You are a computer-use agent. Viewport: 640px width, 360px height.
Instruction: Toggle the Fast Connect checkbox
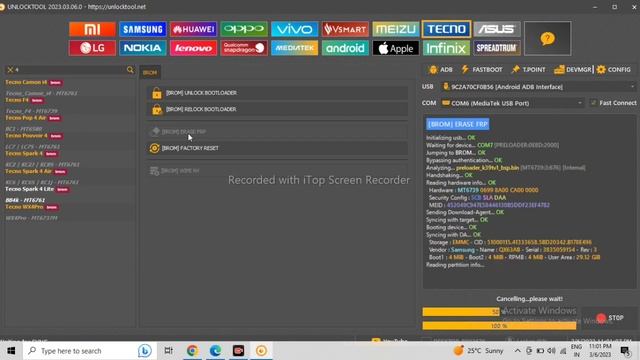point(593,103)
